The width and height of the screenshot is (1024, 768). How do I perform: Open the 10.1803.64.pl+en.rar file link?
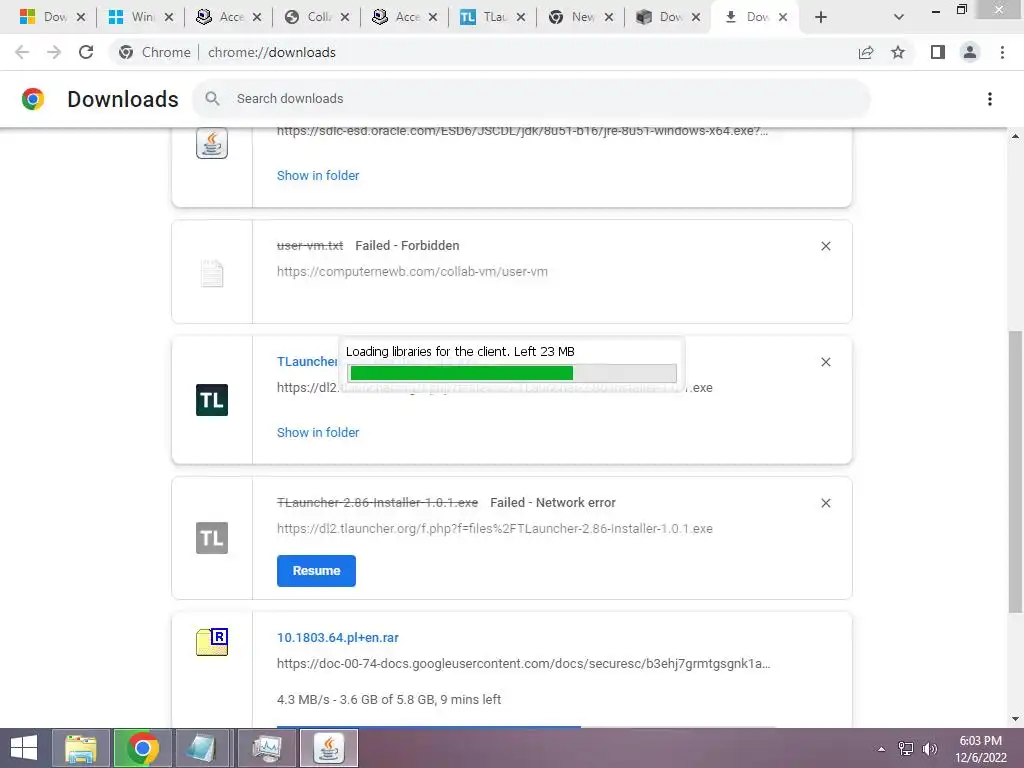click(338, 637)
